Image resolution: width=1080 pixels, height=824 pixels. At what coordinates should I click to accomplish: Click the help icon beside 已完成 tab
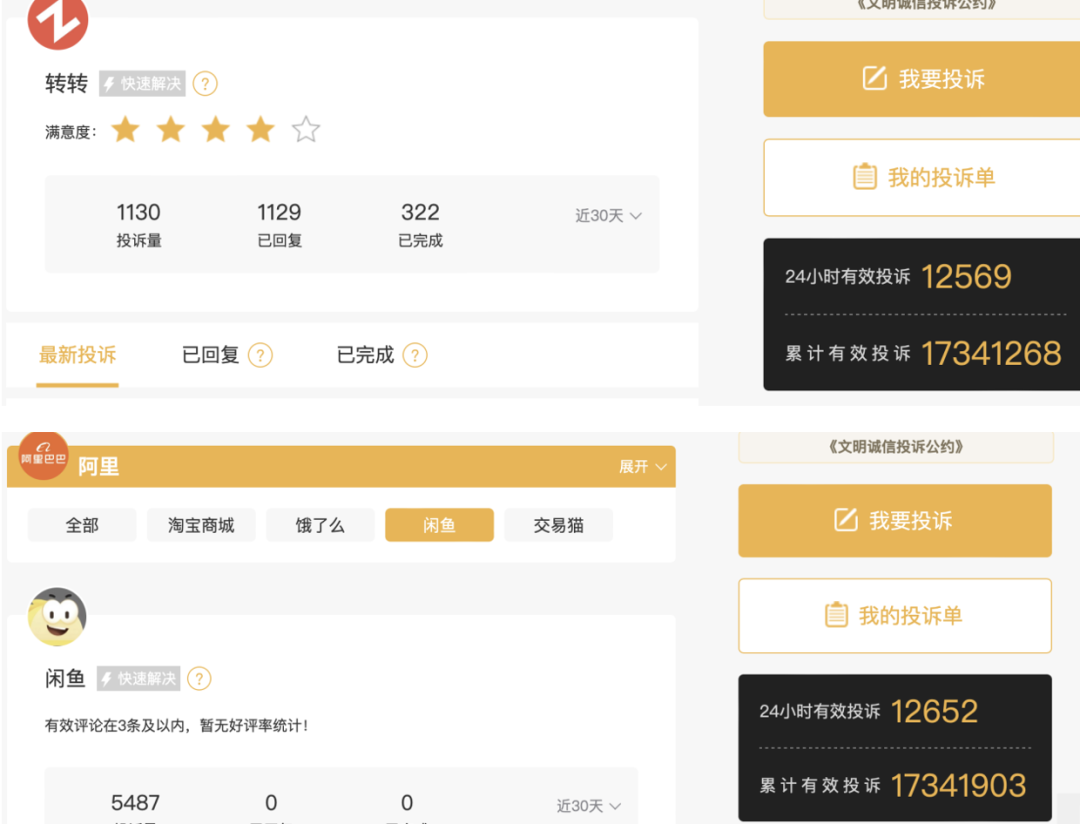pyautogui.click(x=415, y=355)
